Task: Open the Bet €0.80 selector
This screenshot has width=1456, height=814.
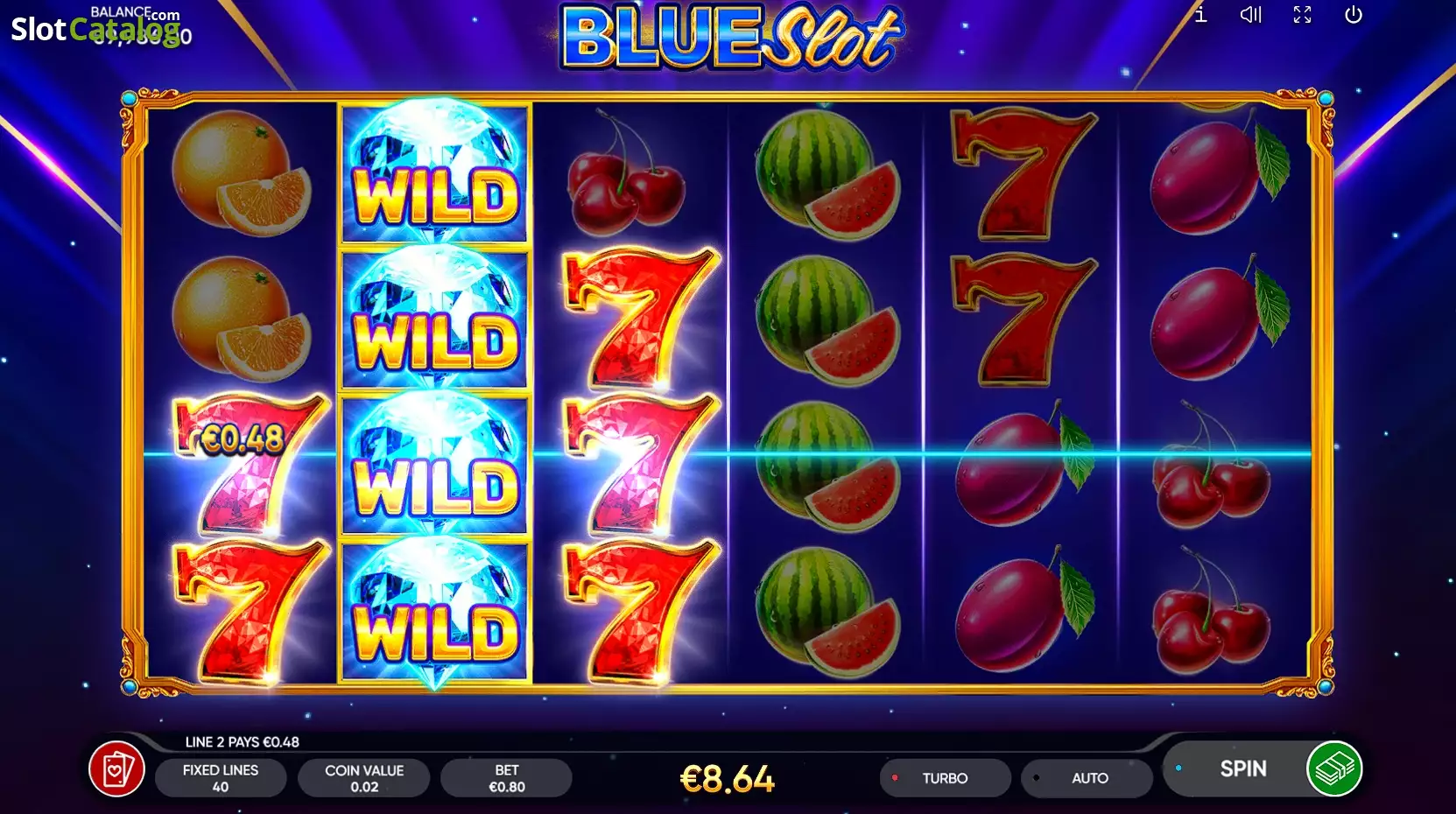Action: (506, 778)
